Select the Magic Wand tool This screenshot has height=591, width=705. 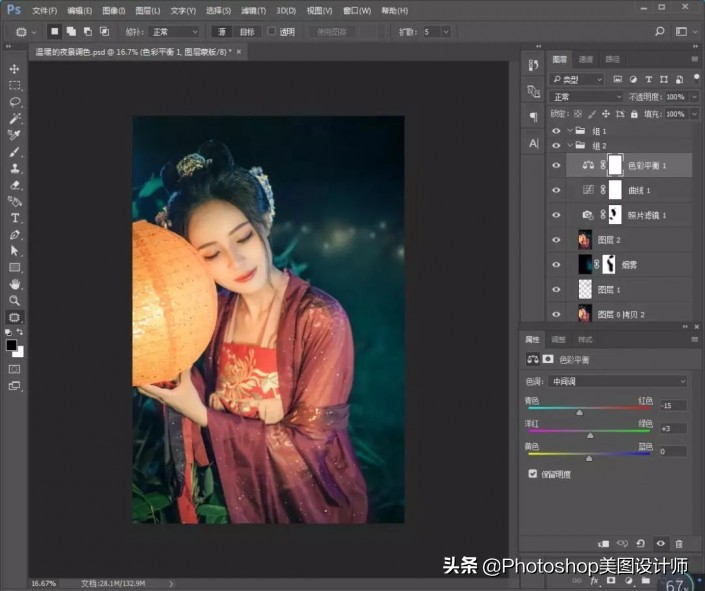click(14, 118)
